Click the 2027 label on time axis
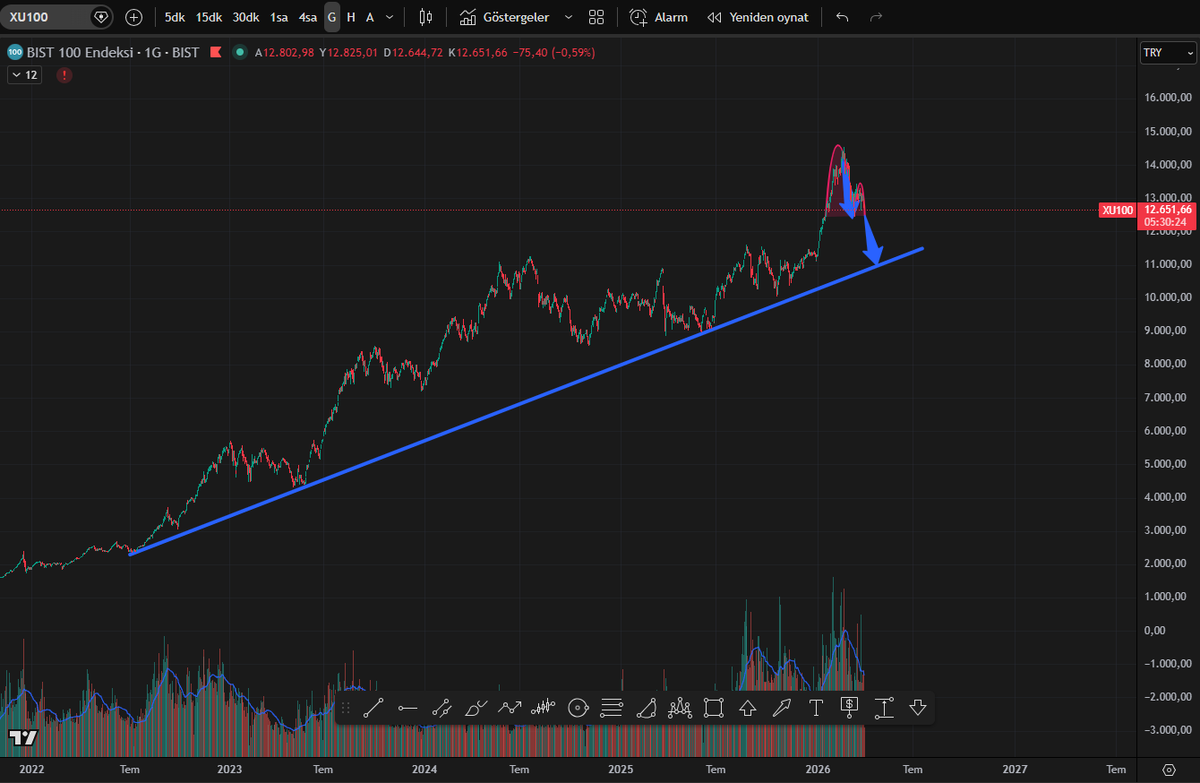This screenshot has width=1200, height=783. point(1015,770)
